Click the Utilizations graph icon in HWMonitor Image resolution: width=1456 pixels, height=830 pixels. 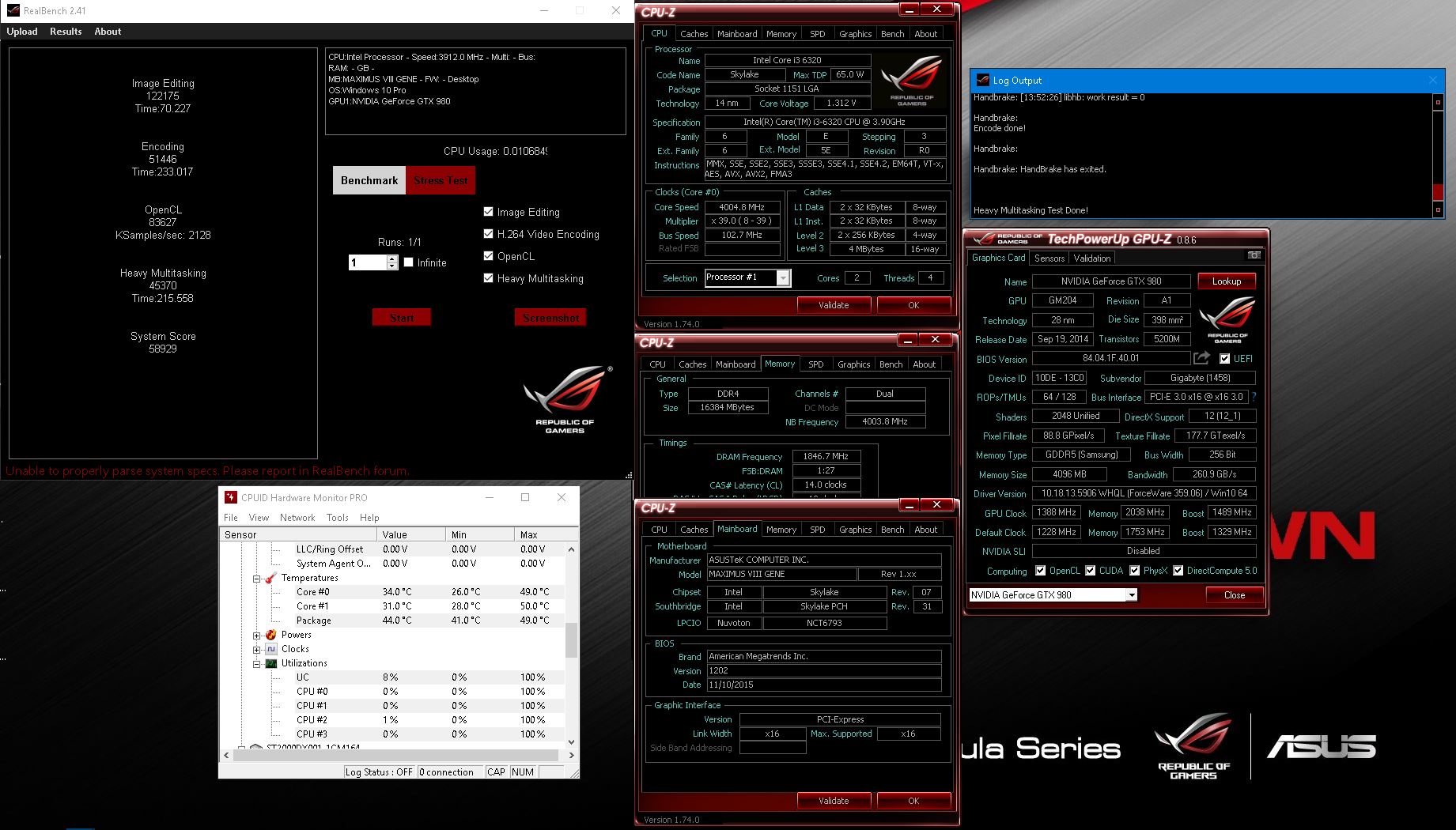(x=271, y=663)
